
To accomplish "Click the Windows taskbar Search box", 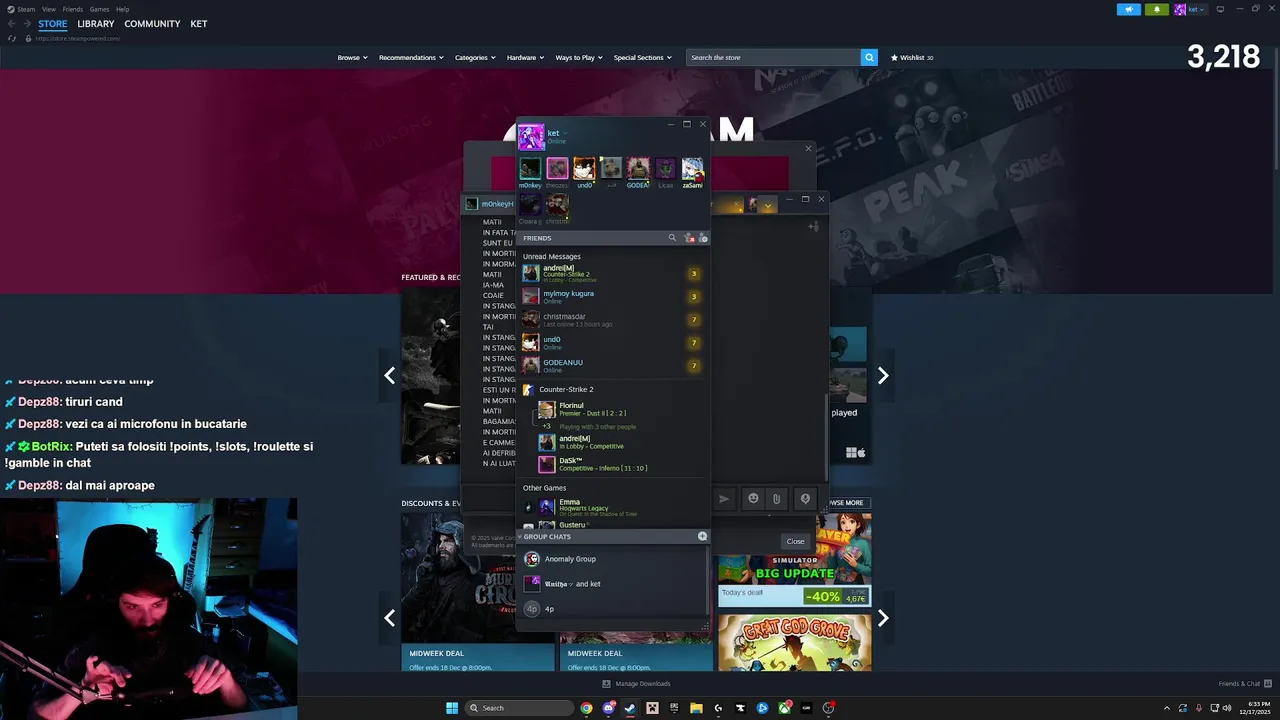I will 519,708.
